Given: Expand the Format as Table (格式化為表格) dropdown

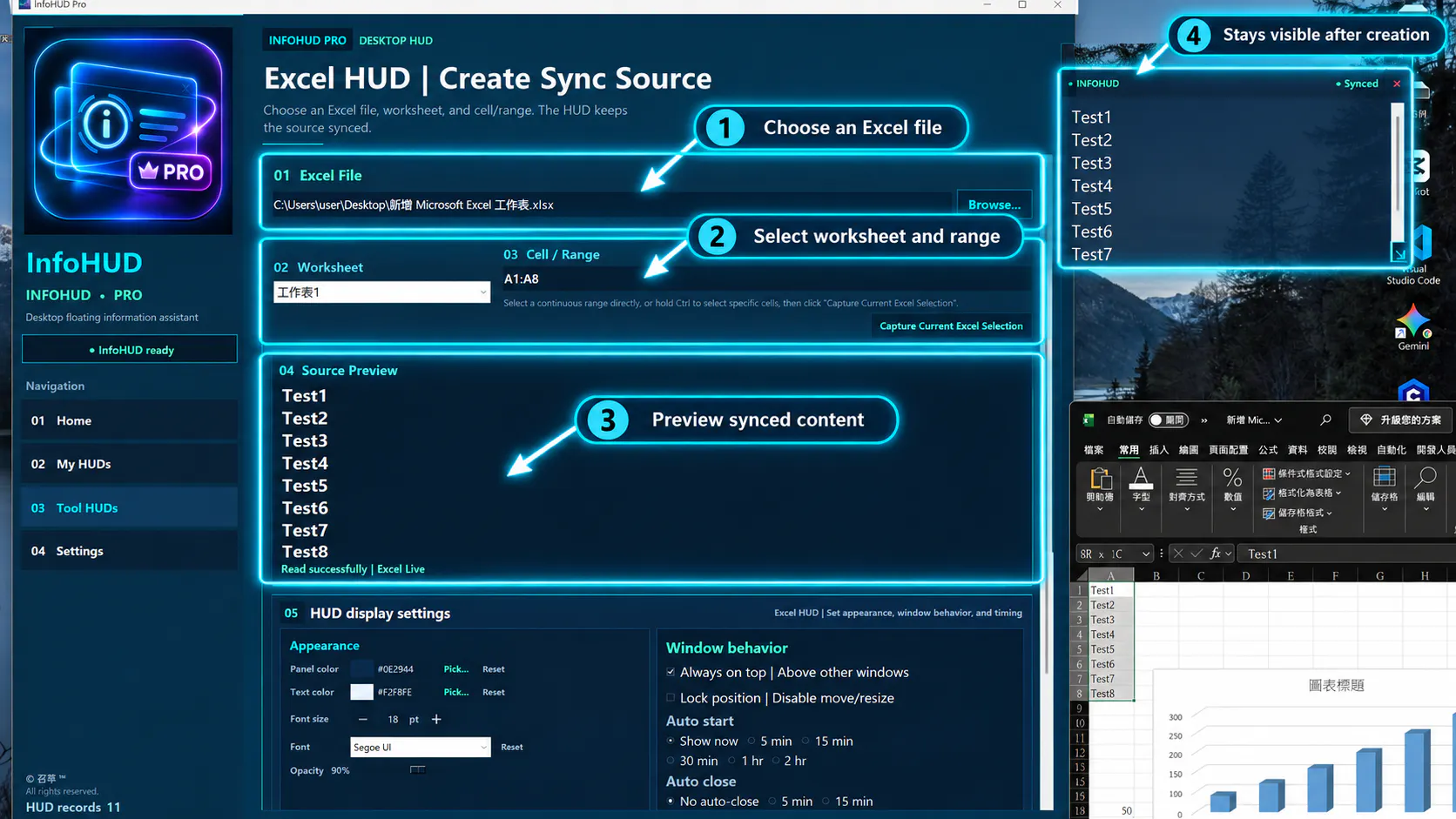Looking at the screenshot, I should (1338, 493).
